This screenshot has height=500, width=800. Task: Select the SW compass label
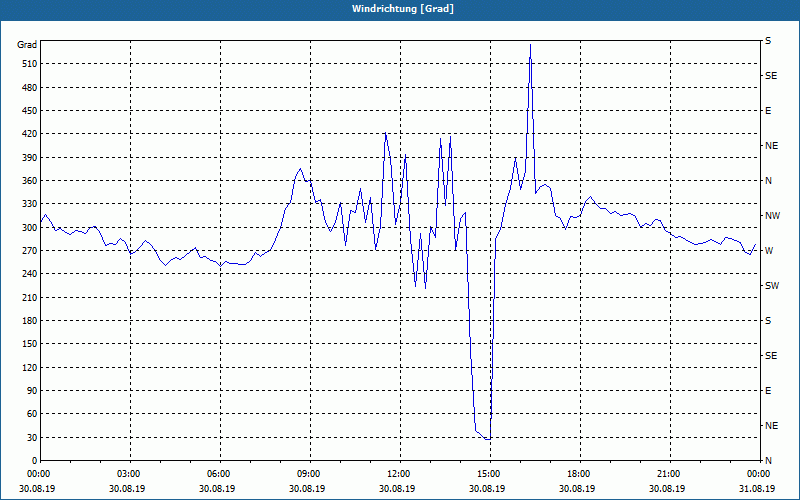pyautogui.click(x=772, y=286)
